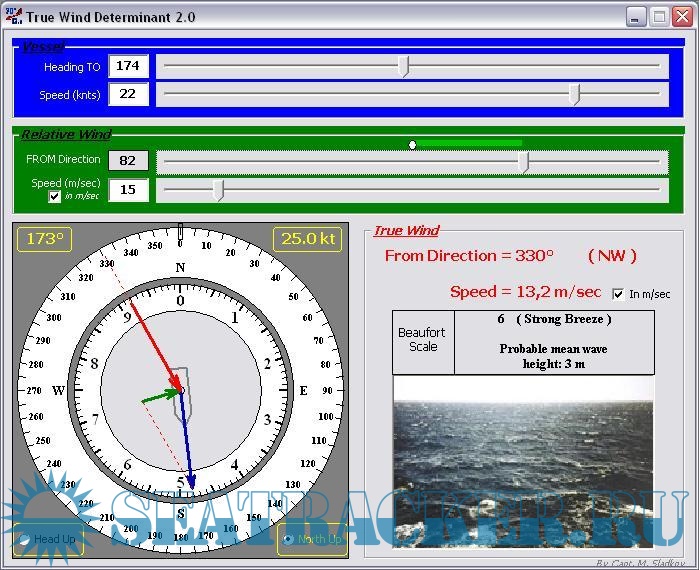Click the white circle marker above the green bar
This screenshot has width=700, height=570.
click(x=412, y=145)
